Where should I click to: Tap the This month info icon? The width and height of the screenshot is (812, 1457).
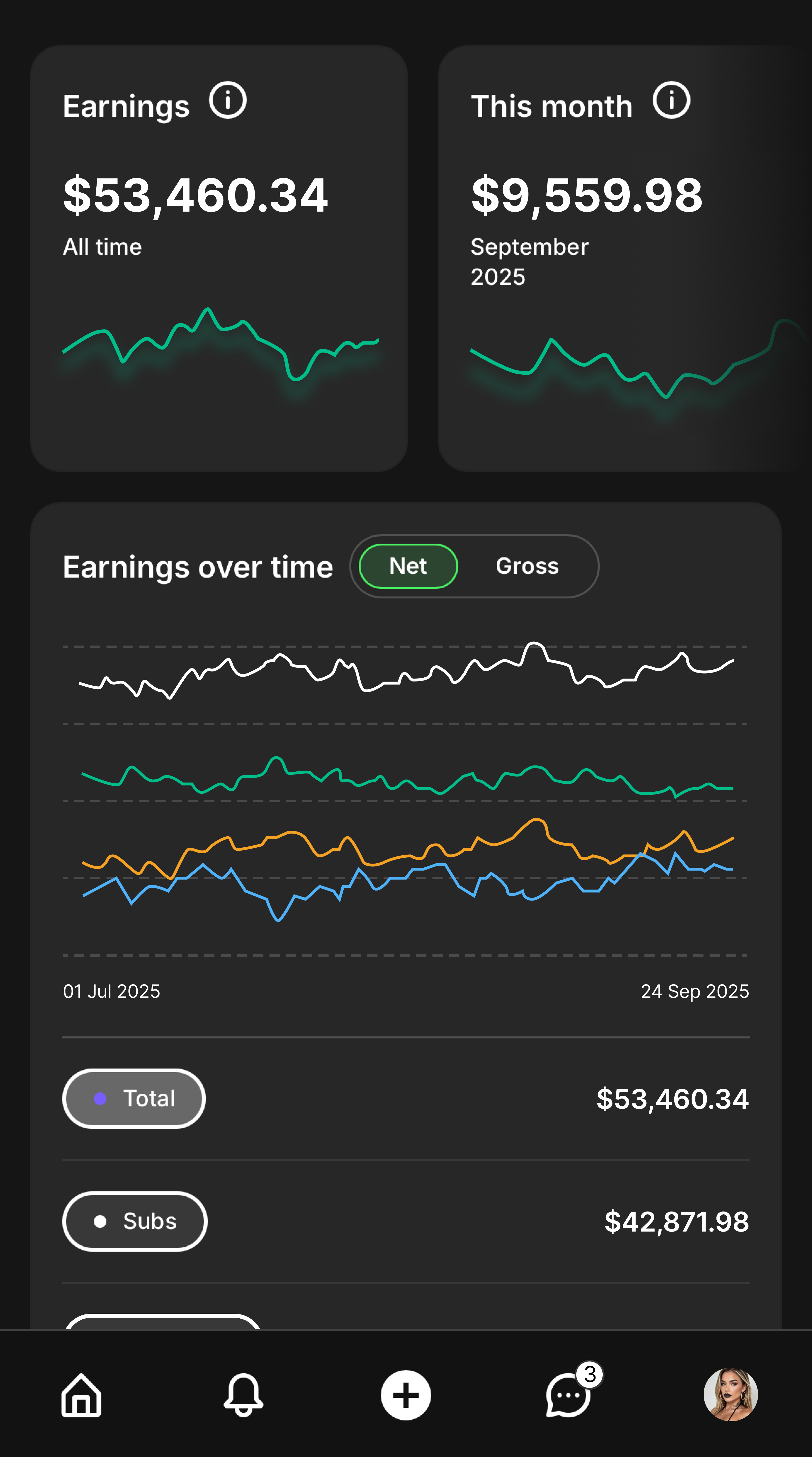click(671, 101)
